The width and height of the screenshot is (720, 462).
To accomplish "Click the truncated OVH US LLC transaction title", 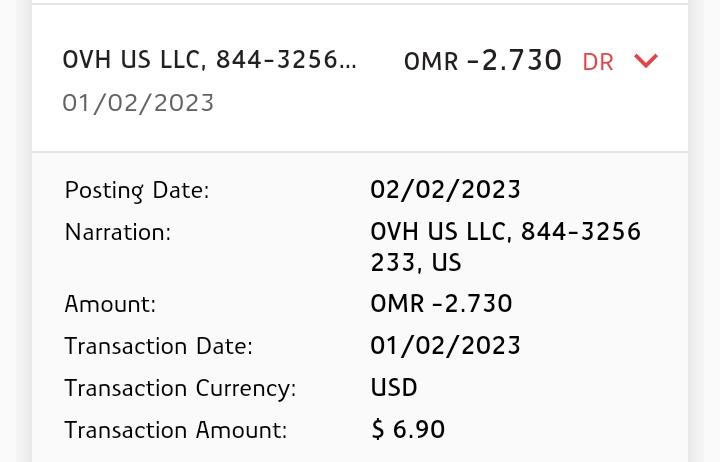I will point(209,60).
